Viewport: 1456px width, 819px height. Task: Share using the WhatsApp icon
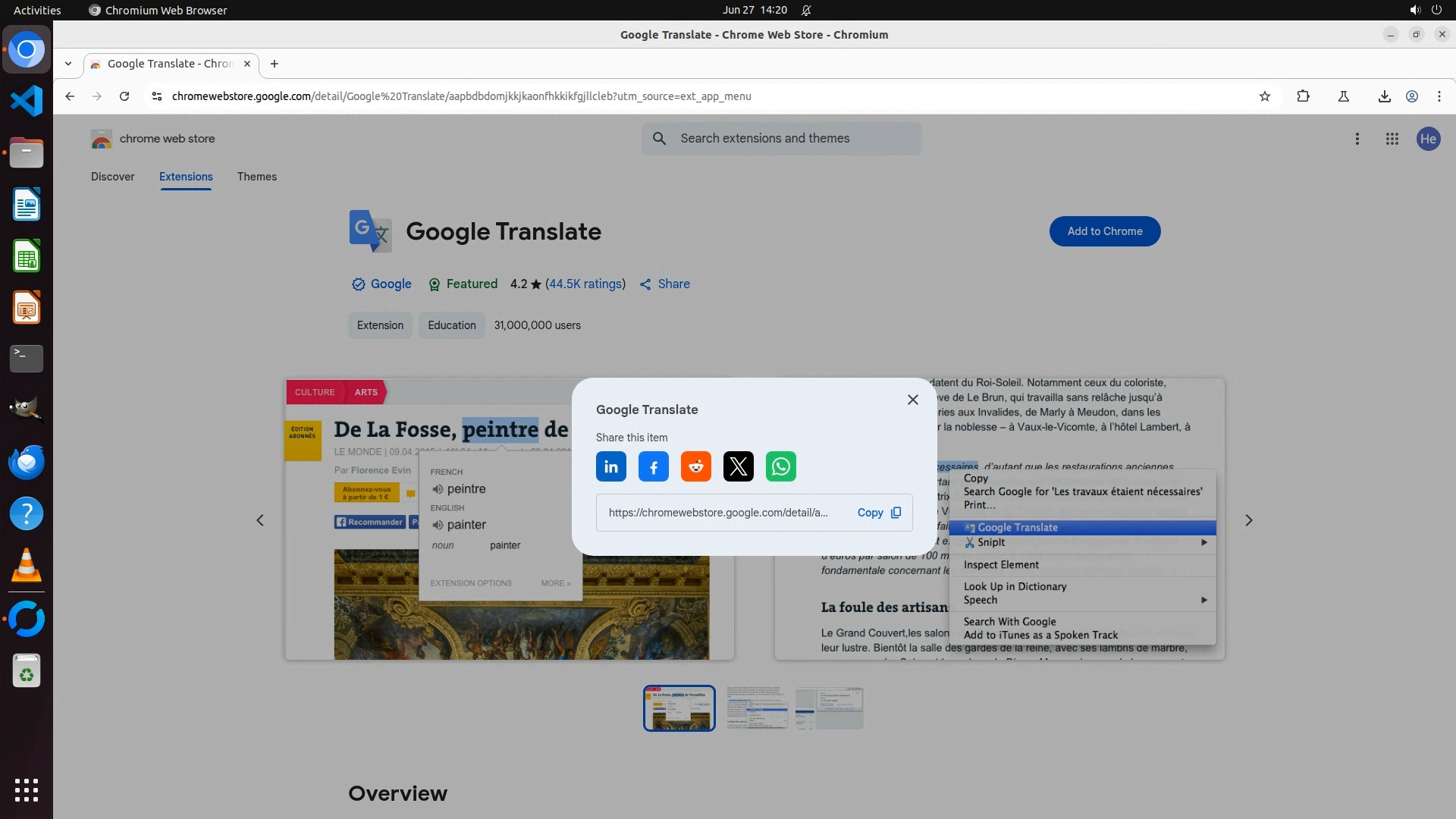780,466
